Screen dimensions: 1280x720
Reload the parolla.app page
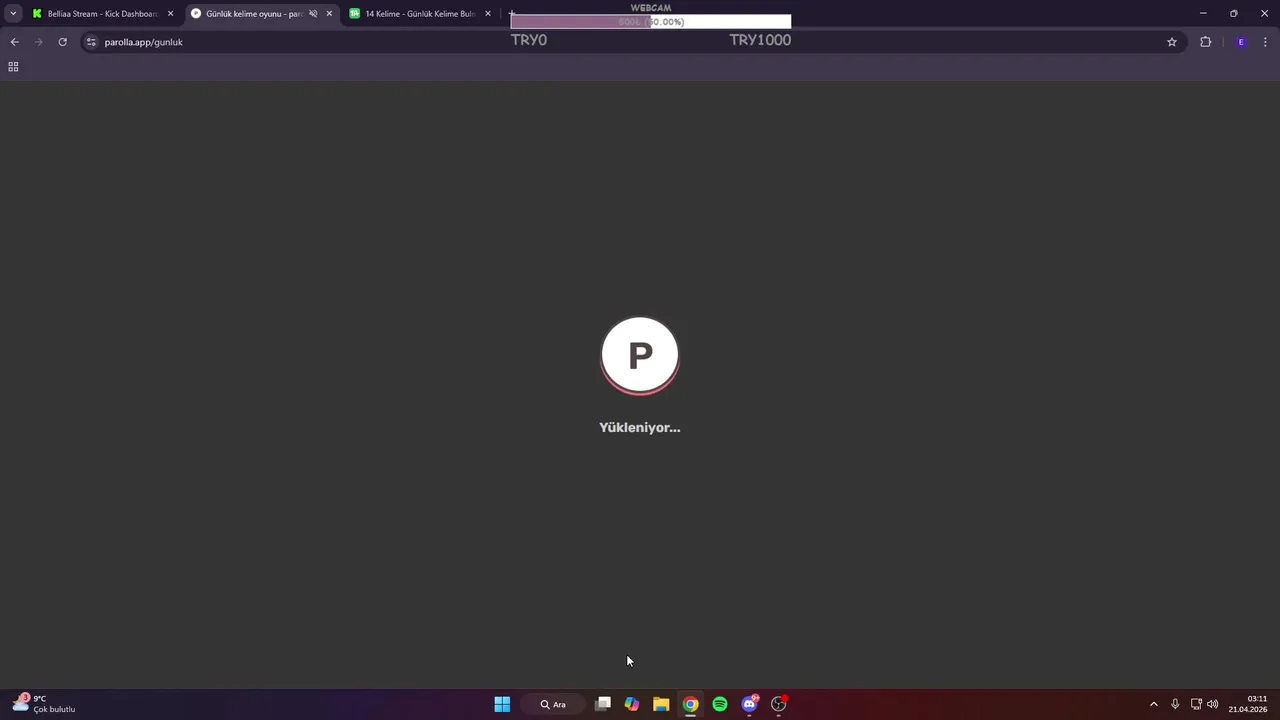62,42
